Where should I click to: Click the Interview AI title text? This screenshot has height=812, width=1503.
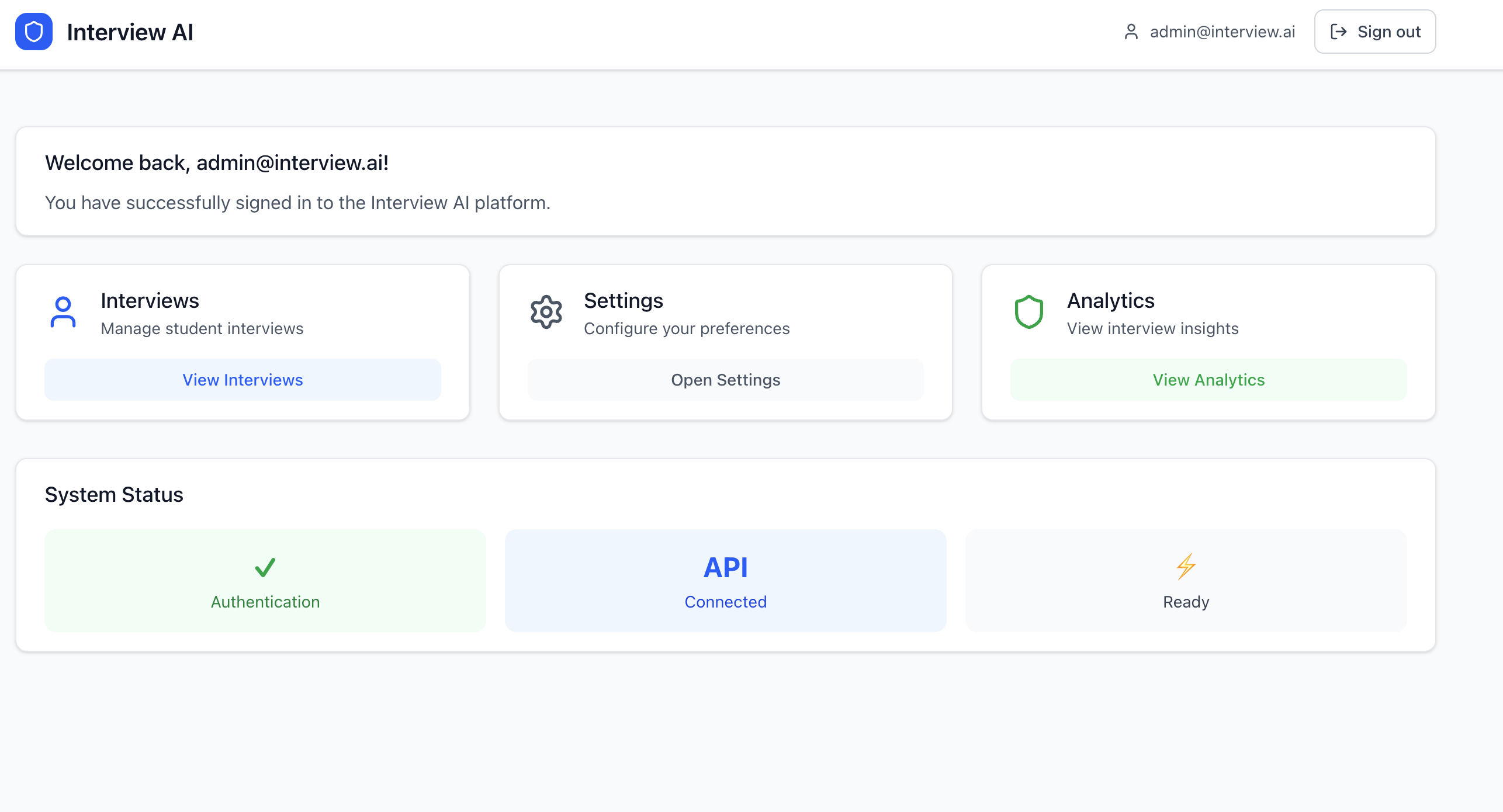(x=130, y=32)
